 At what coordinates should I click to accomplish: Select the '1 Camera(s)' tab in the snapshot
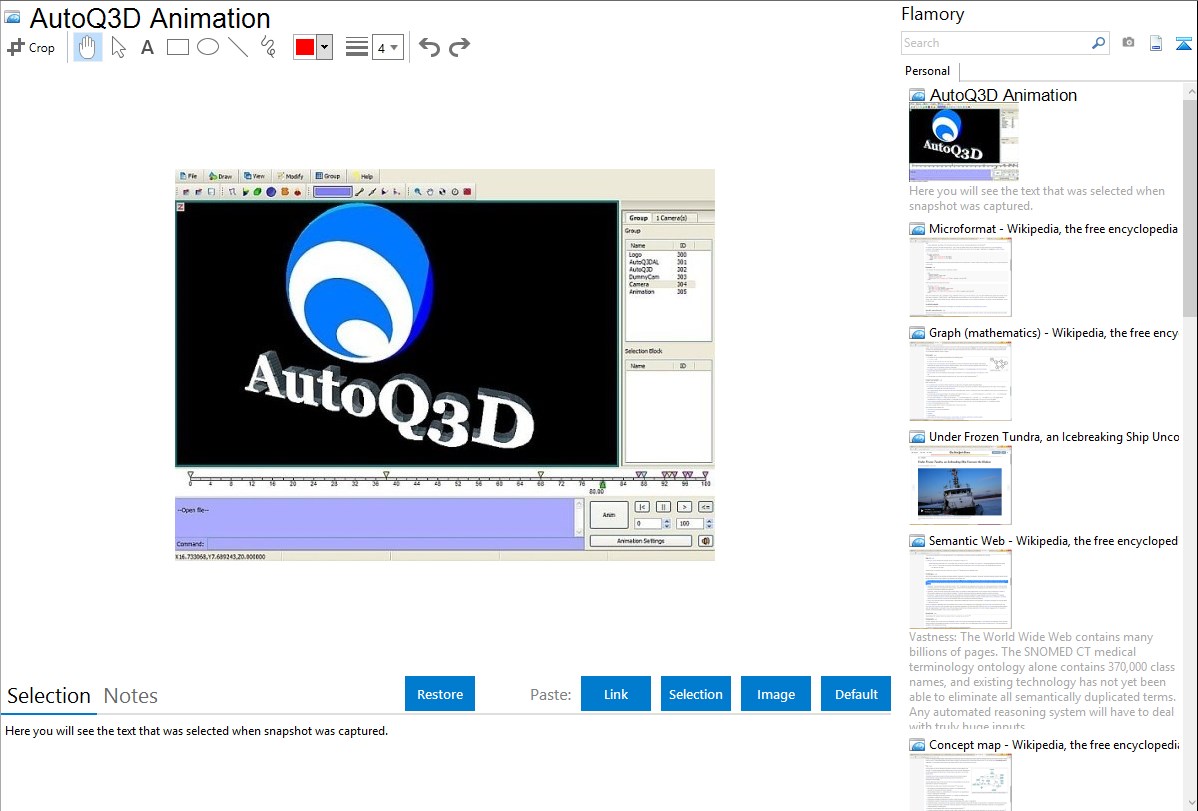click(x=672, y=218)
